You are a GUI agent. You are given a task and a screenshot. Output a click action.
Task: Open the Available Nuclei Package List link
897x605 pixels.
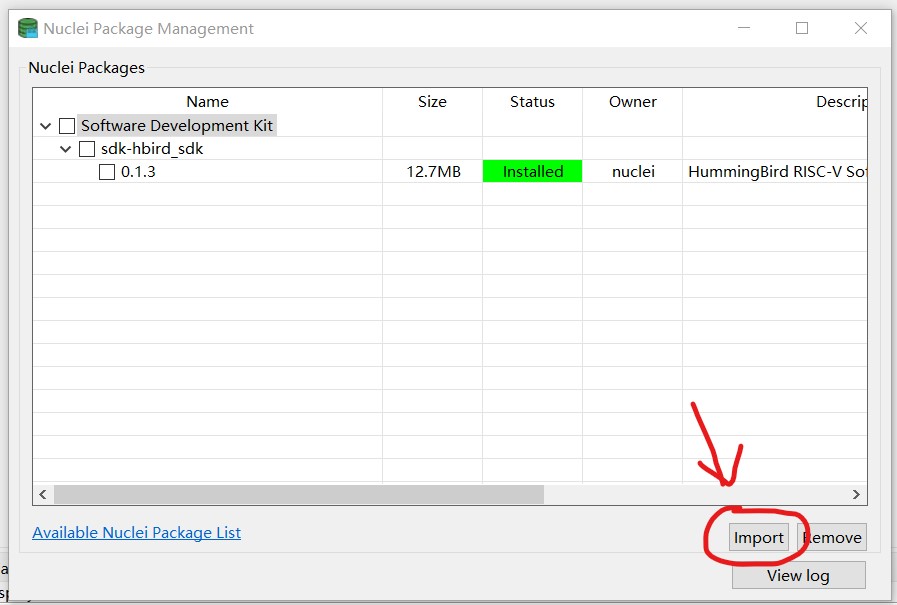tap(136, 533)
